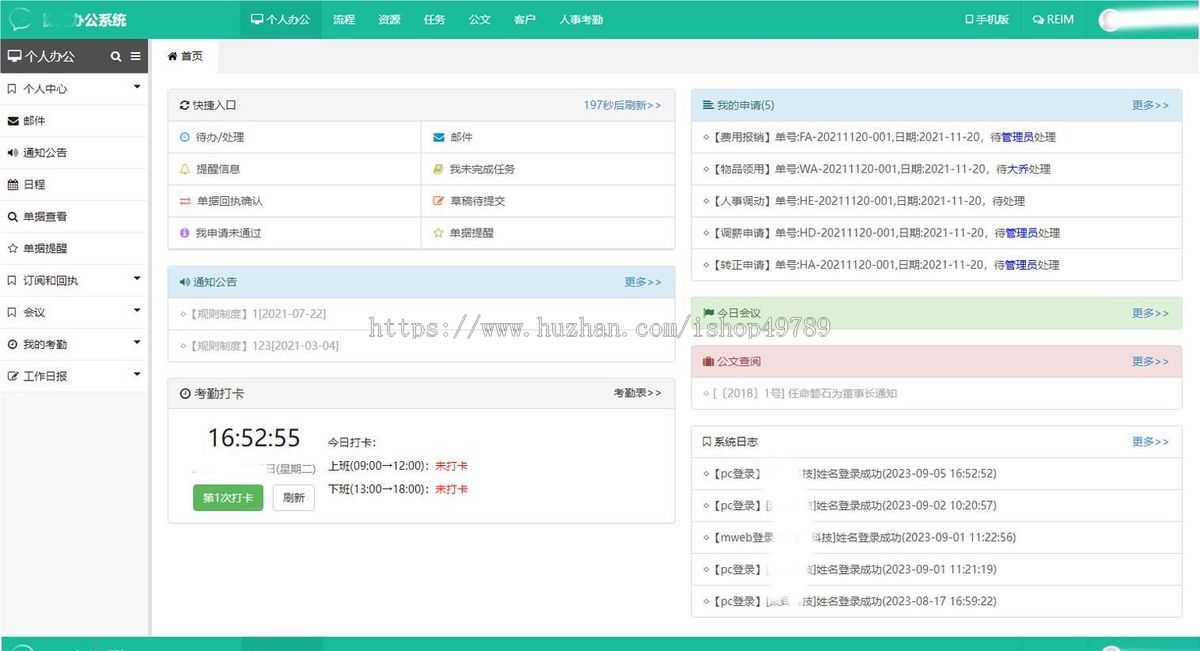Open the 待办/处理 shortcut

pos(295,137)
